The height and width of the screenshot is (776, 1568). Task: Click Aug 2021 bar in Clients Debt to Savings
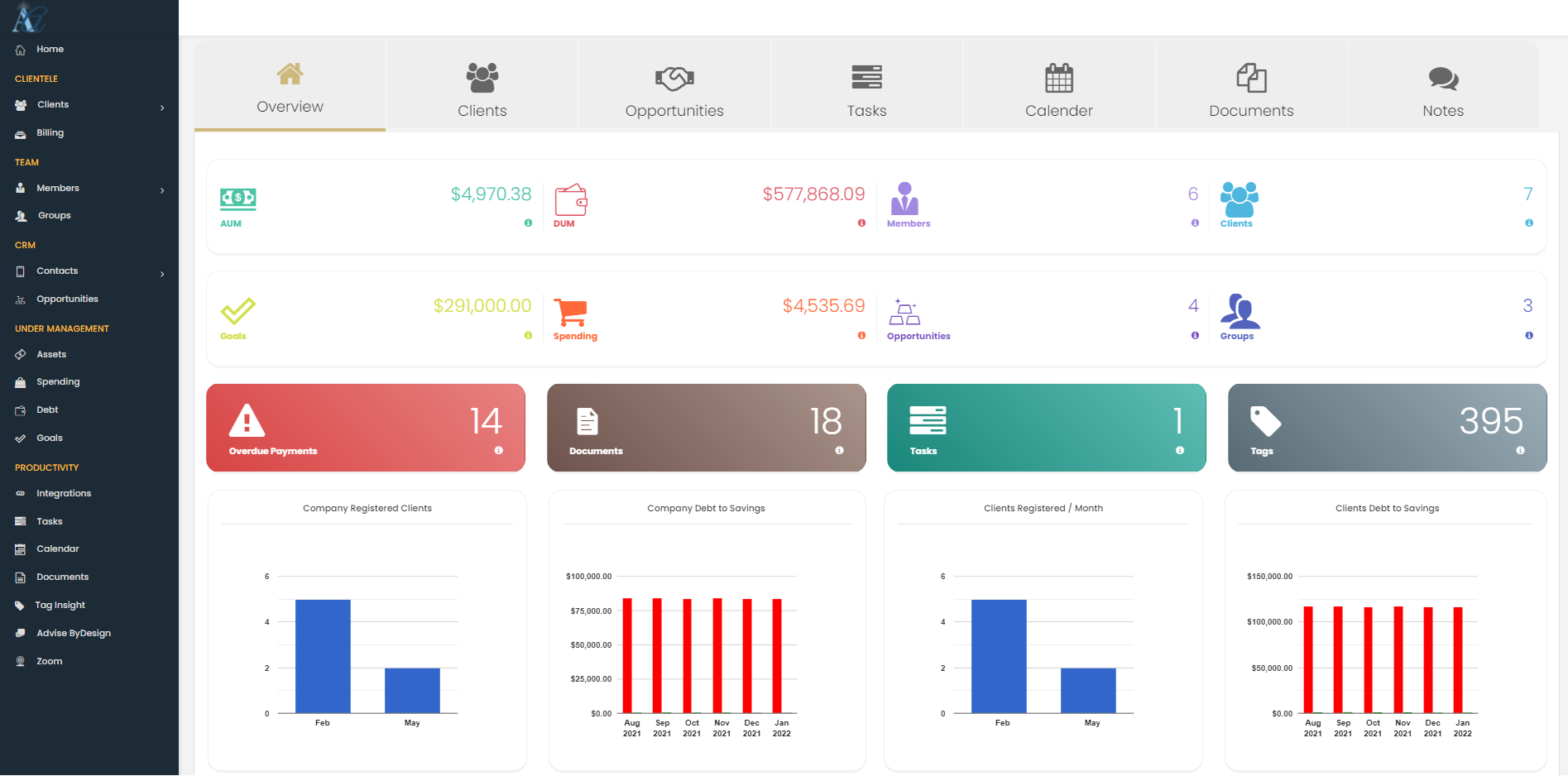pyautogui.click(x=1308, y=660)
